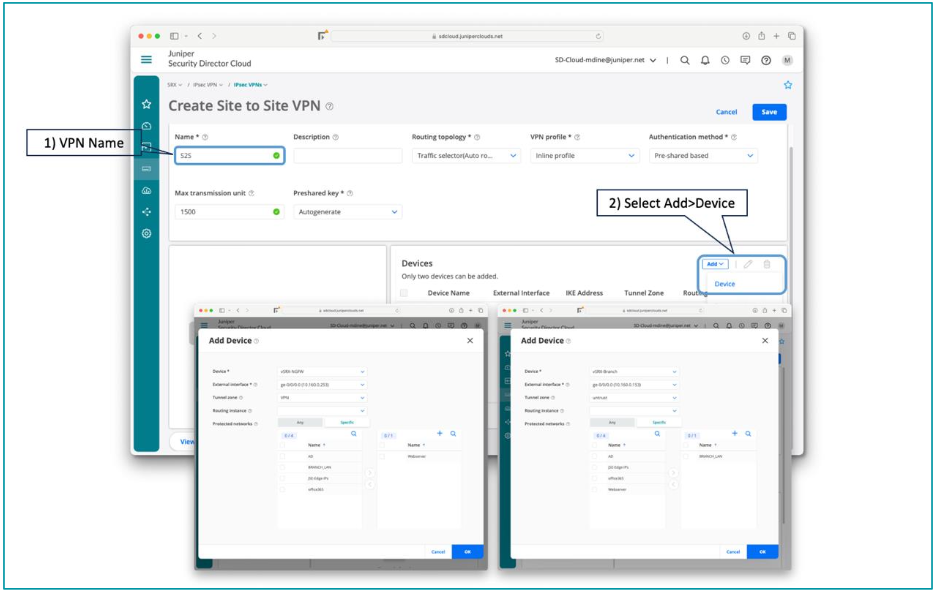Click the star favorite icon in sidebar
The width and height of the screenshot is (934, 594).
point(147,104)
